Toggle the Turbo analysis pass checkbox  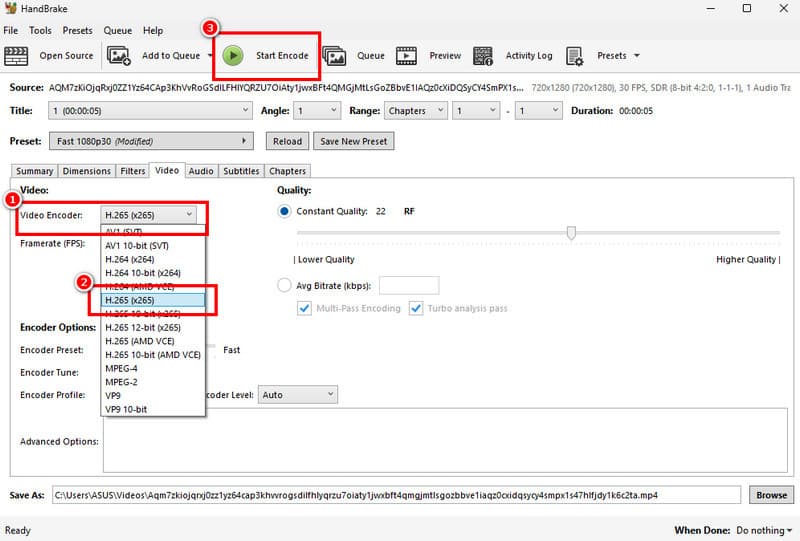pyautogui.click(x=416, y=308)
